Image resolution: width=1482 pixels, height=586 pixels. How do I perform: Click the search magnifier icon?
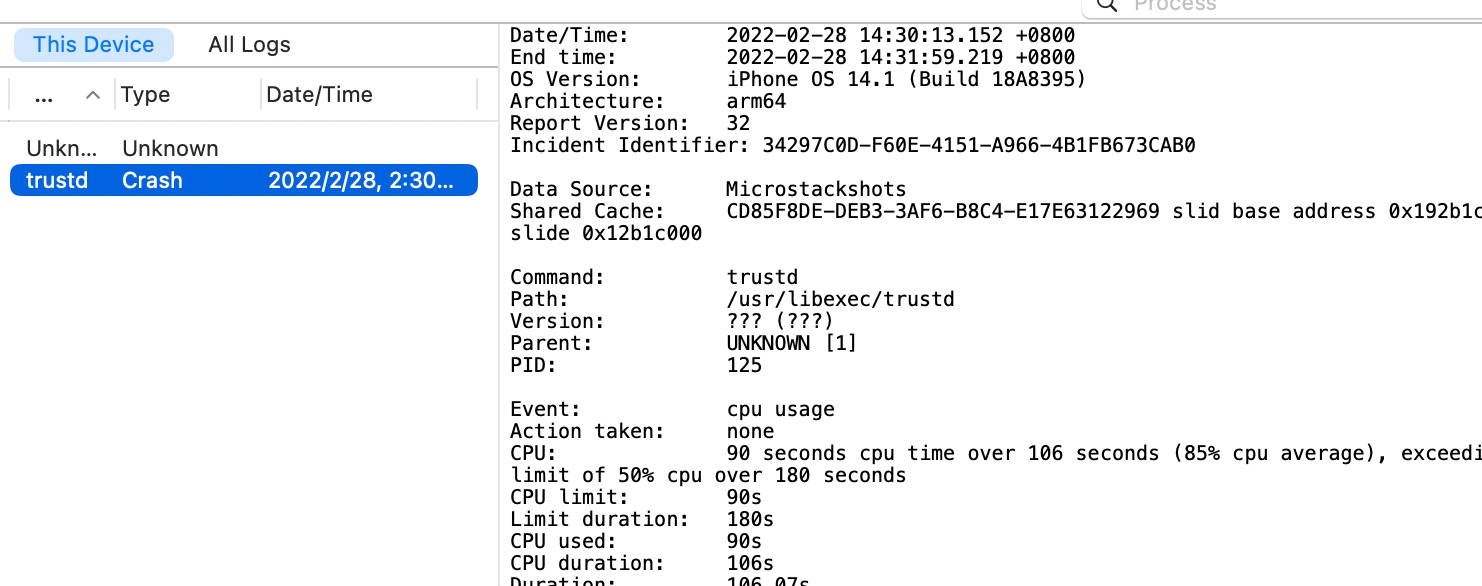pyautogui.click(x=1106, y=5)
